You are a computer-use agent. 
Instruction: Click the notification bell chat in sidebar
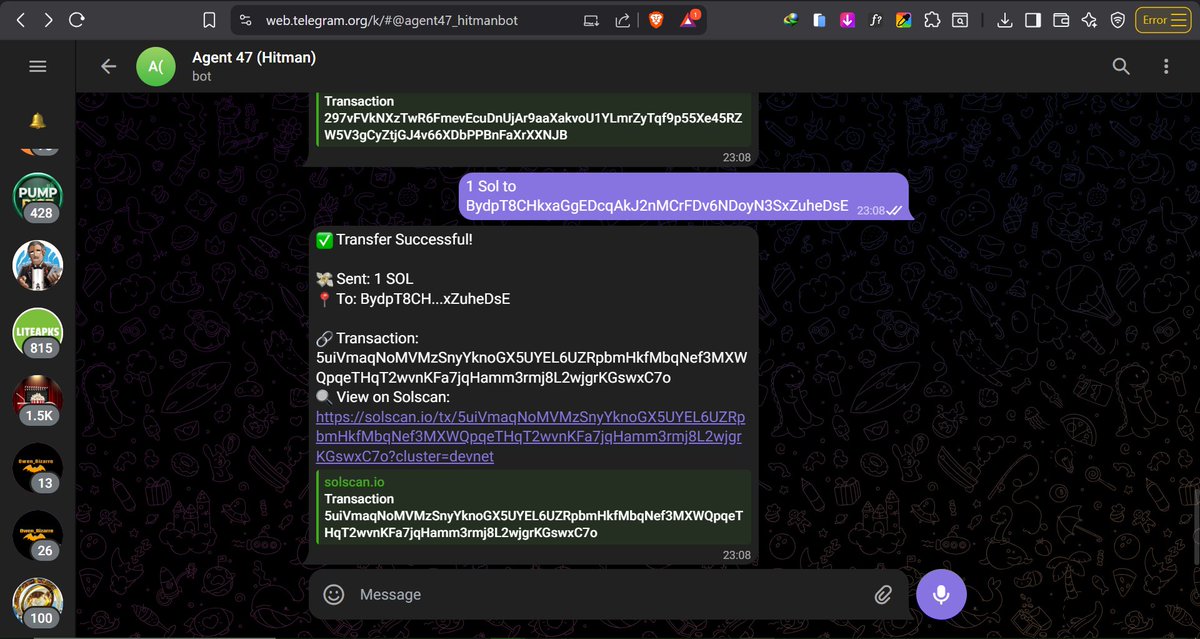click(x=38, y=121)
